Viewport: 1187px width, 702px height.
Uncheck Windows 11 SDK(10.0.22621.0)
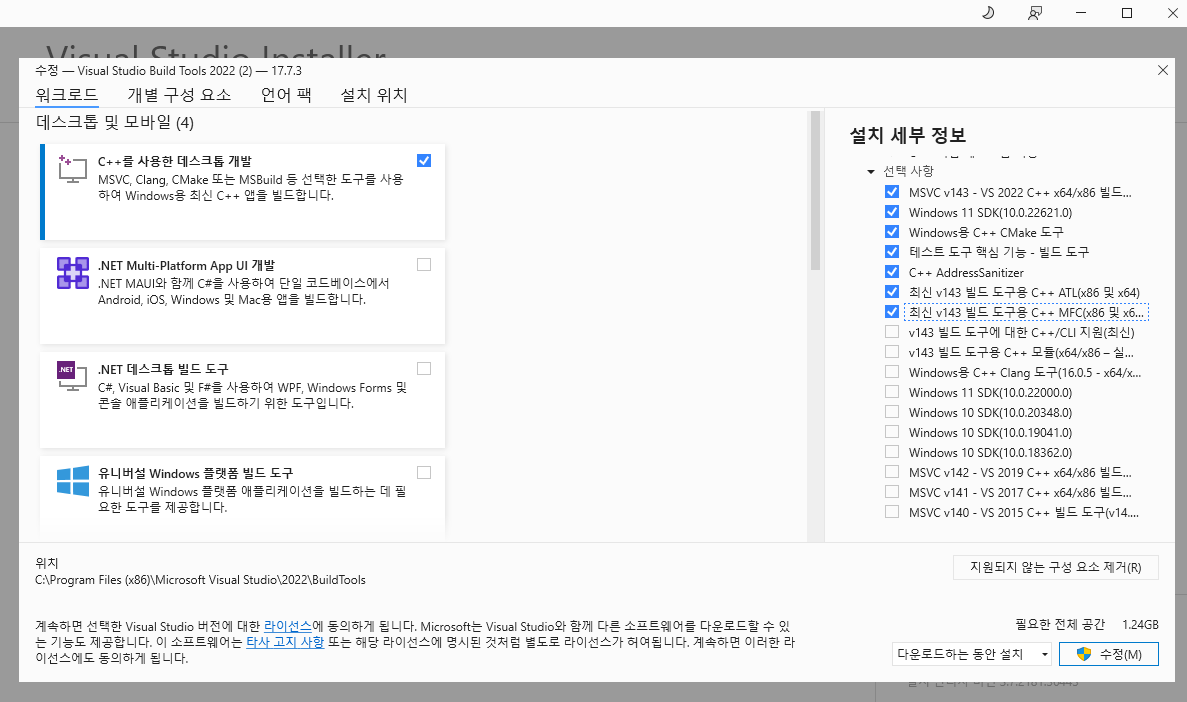(892, 212)
